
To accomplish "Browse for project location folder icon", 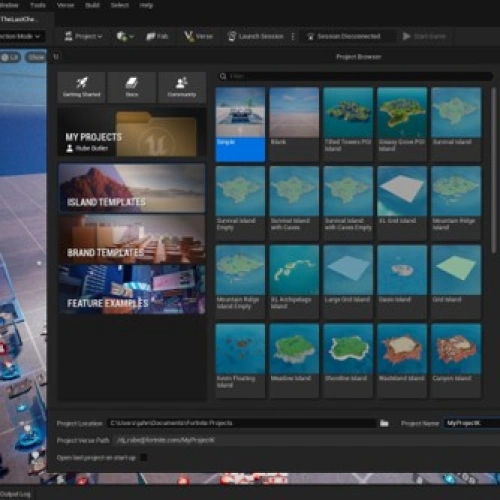I will (x=384, y=423).
